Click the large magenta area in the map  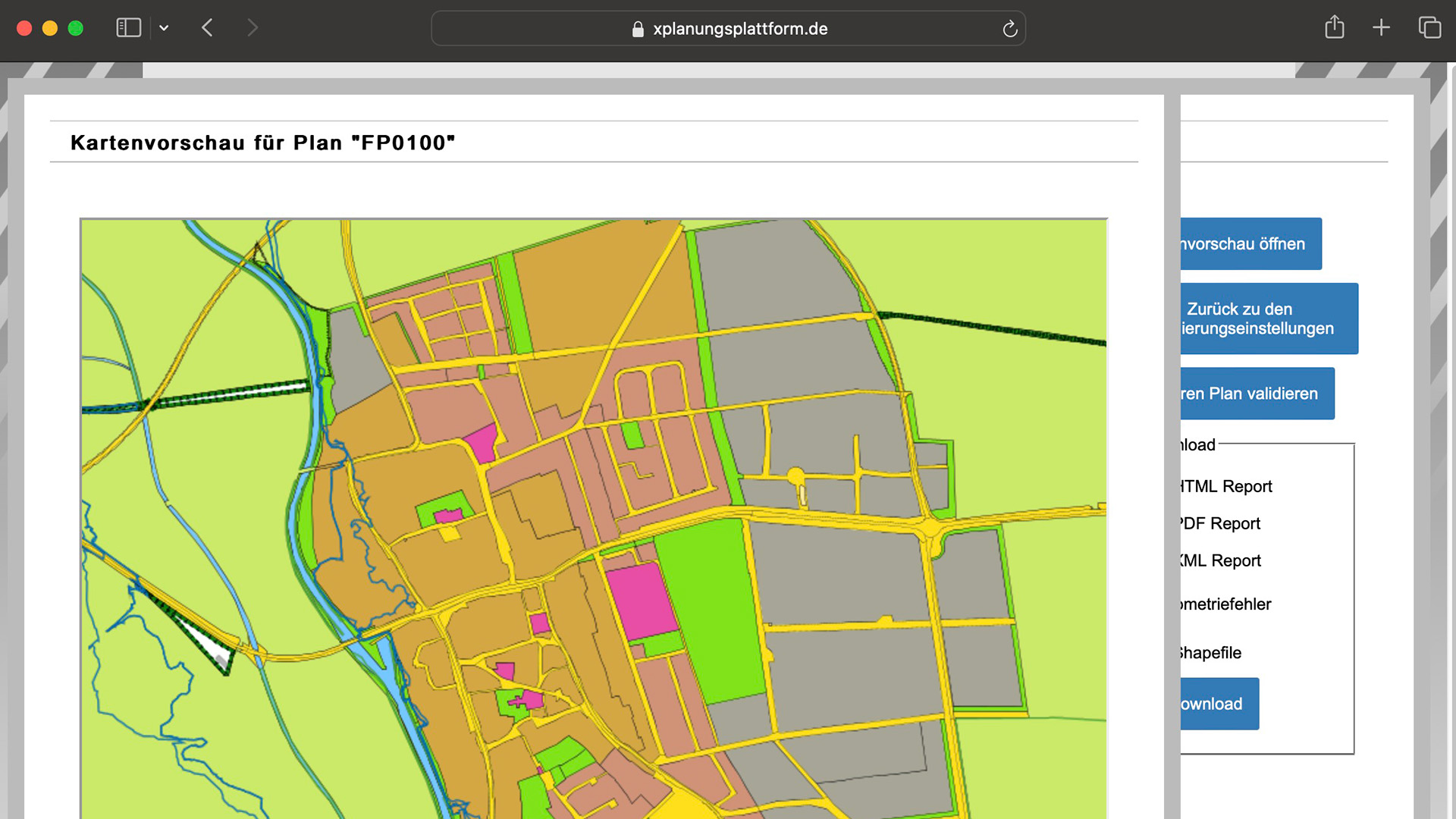click(x=642, y=601)
